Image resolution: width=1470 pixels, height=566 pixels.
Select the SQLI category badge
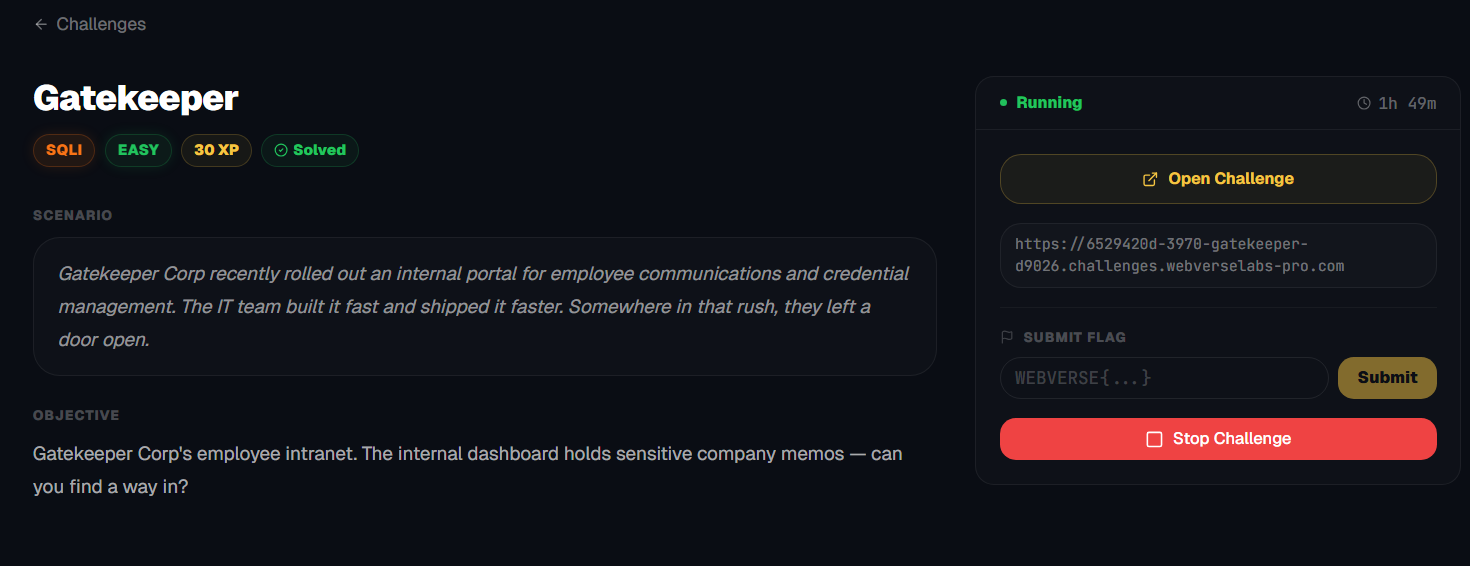pyautogui.click(x=64, y=150)
